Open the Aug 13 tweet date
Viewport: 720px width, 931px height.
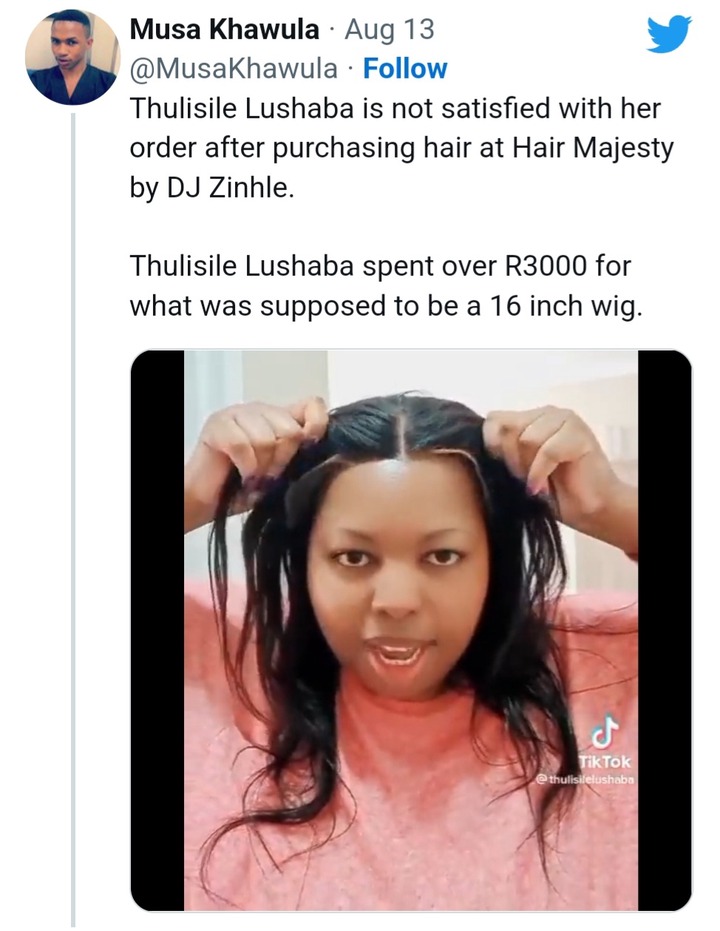389,30
